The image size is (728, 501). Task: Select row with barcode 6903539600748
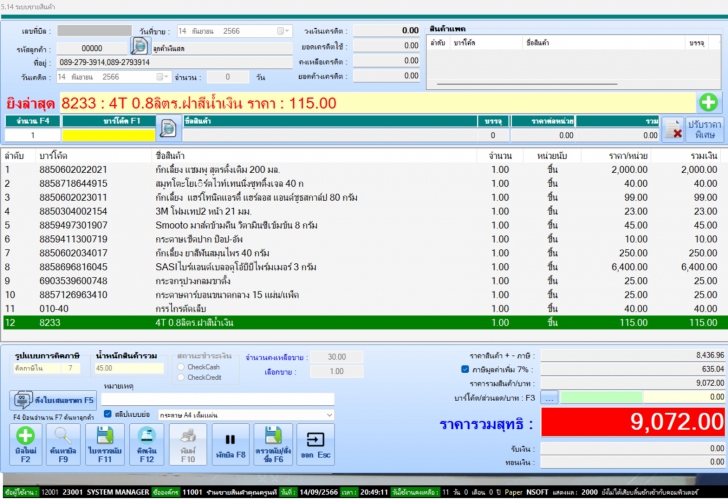tap(364, 281)
